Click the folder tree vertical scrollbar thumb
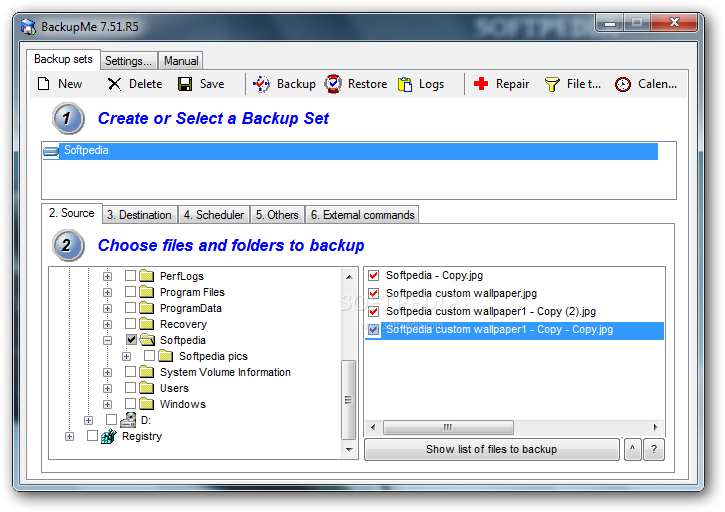Image resolution: width=725 pixels, height=512 pixels. pyautogui.click(x=348, y=400)
